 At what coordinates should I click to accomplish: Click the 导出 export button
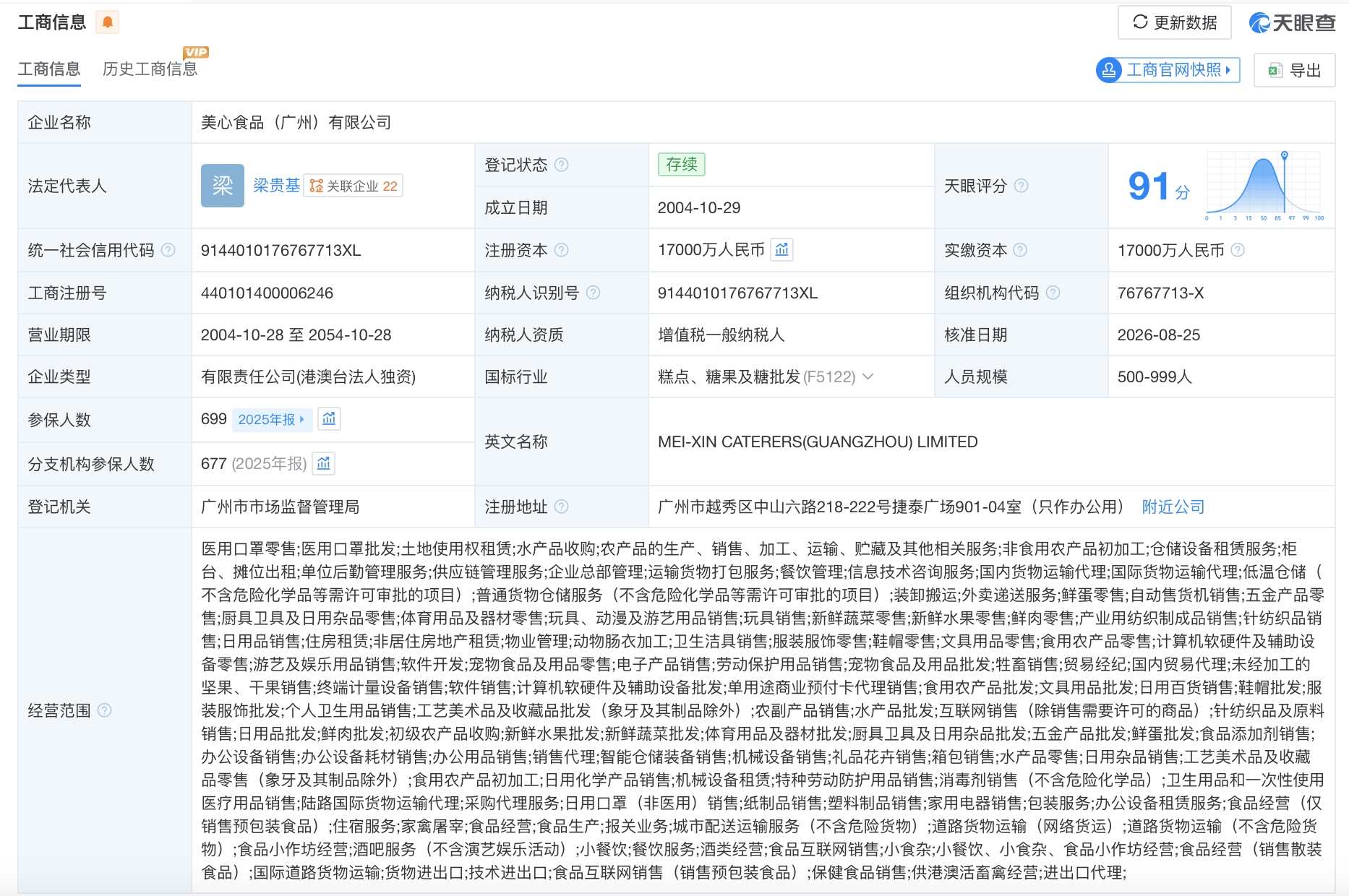coord(1294,70)
